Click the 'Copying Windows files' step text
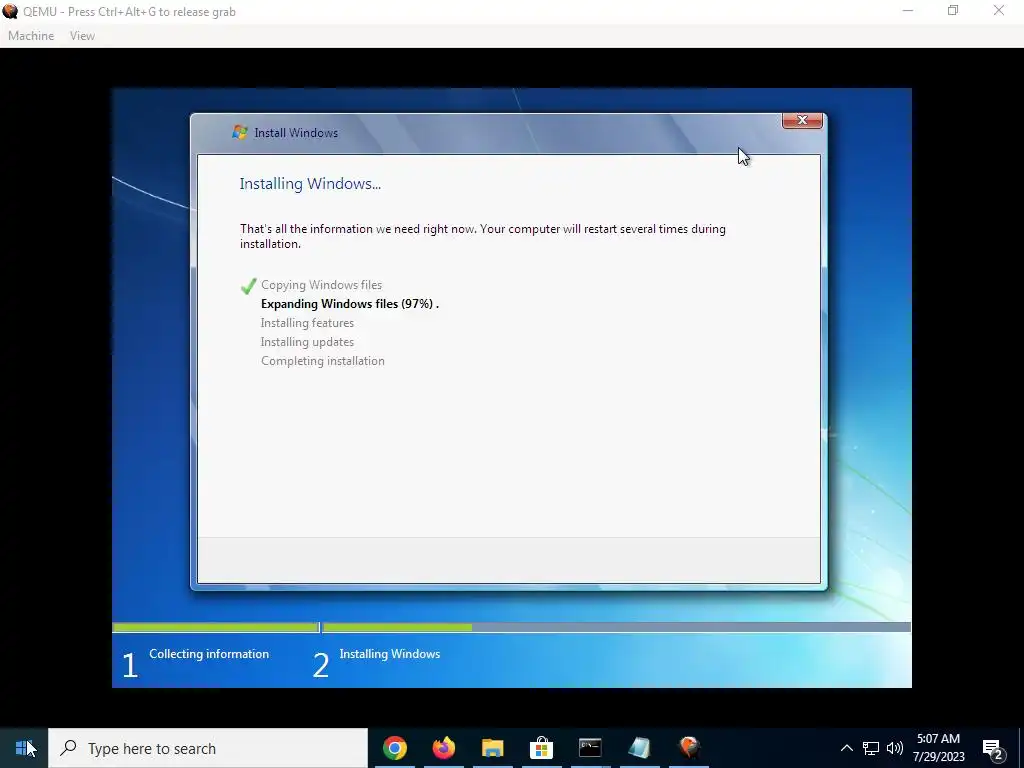This screenshot has width=1024, height=768. pyautogui.click(x=321, y=285)
